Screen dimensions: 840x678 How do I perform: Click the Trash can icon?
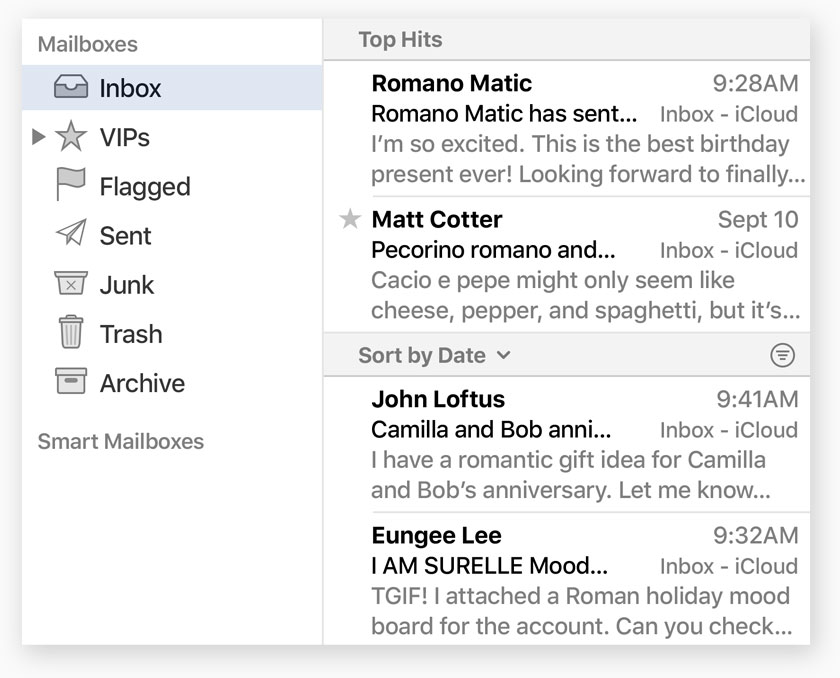coord(71,332)
